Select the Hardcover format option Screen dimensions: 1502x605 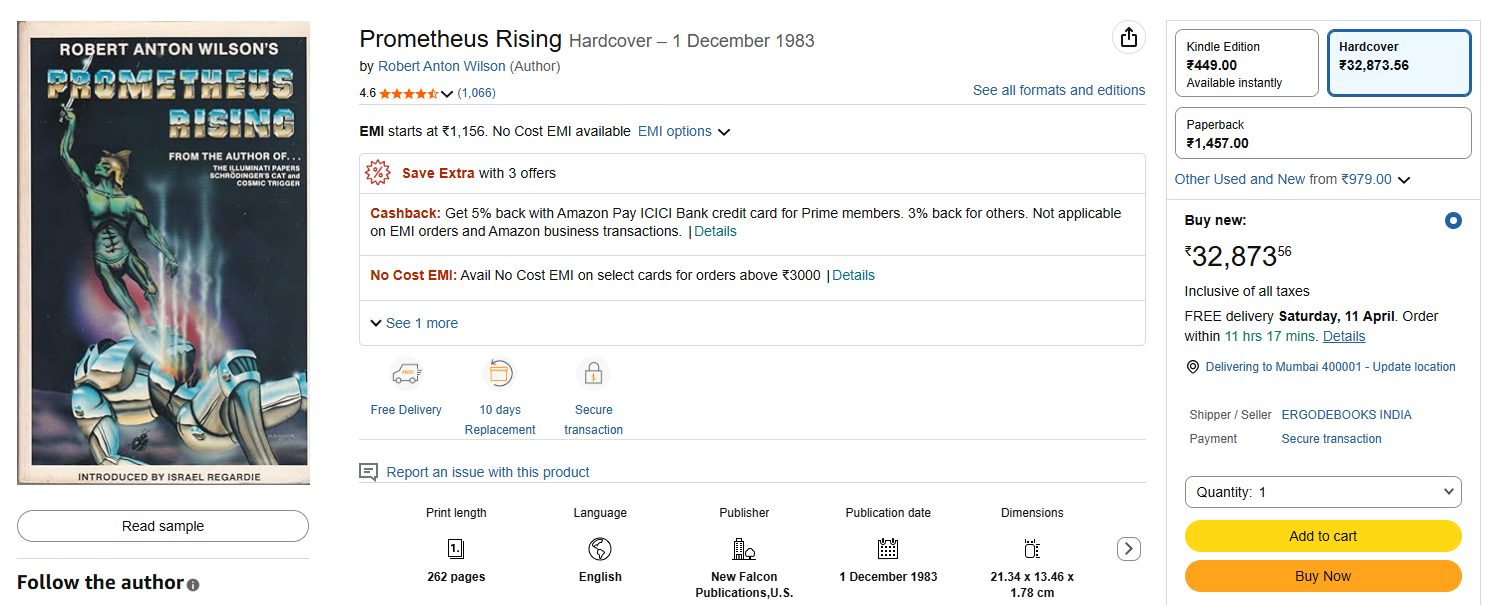pos(1399,64)
